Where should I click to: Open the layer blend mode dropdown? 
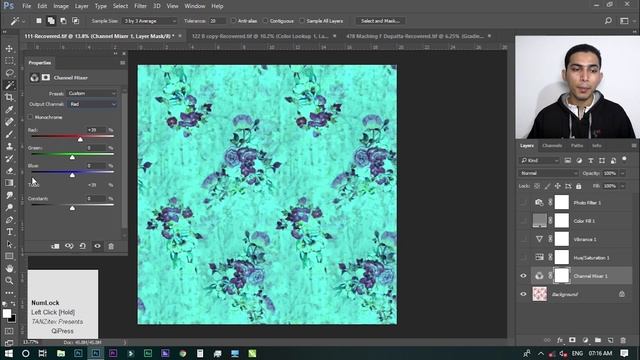point(549,173)
